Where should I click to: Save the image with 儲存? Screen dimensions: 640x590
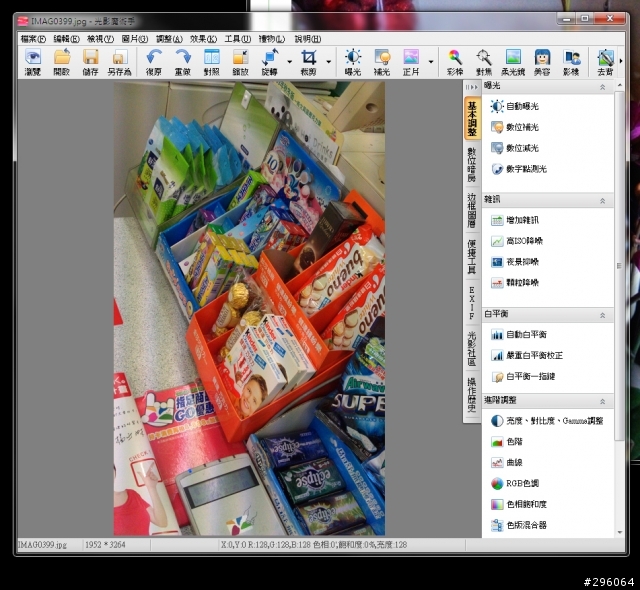90,62
